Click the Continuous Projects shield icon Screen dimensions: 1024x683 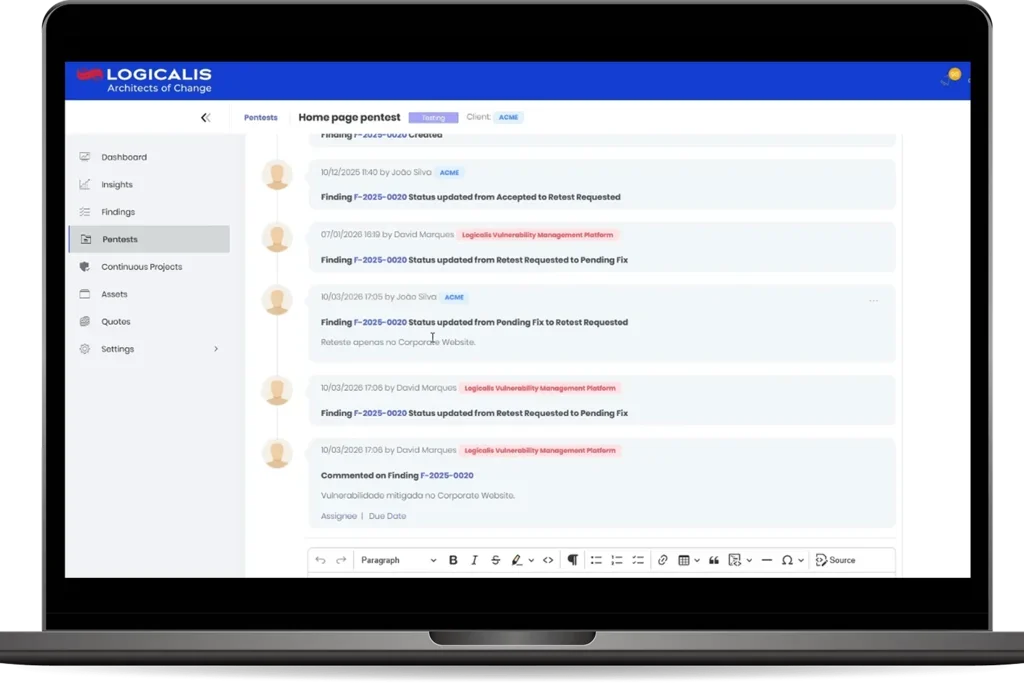click(85, 266)
